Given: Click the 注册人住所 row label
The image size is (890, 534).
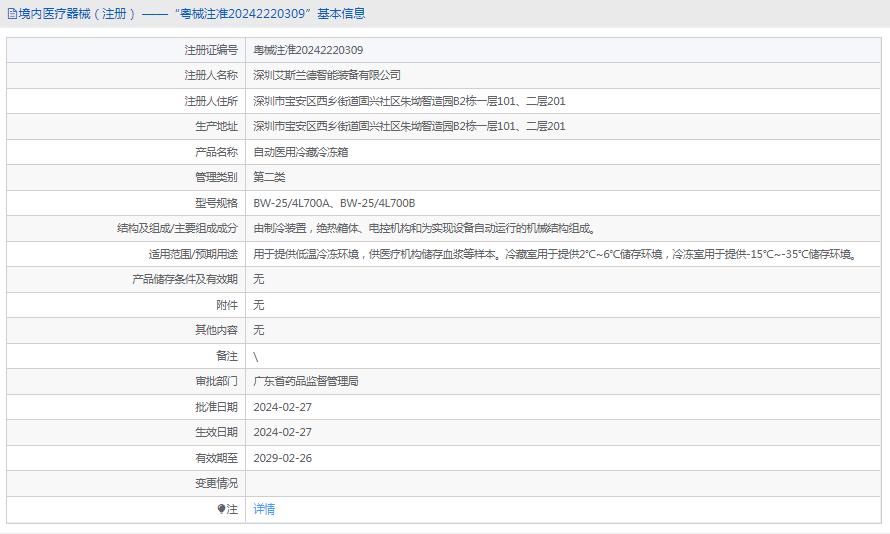Looking at the screenshot, I should coord(211,102).
